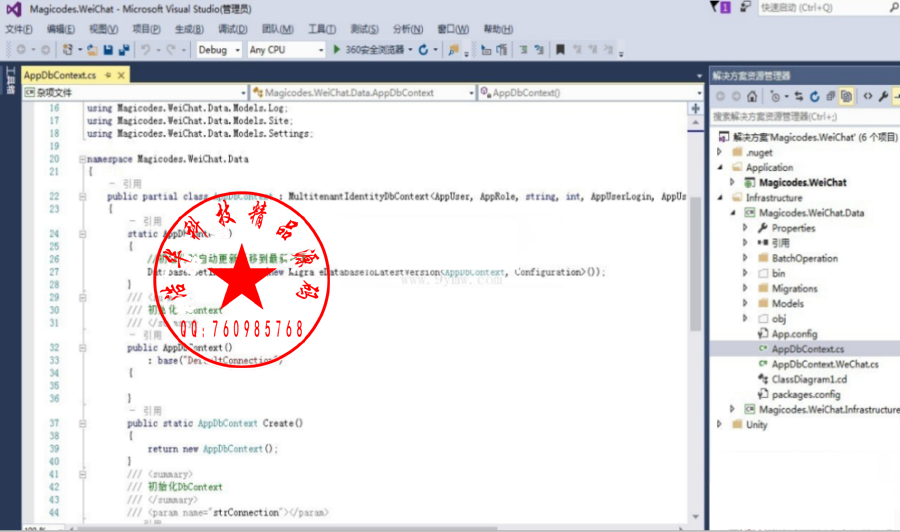Open Properties via the wrench icon
The image size is (900, 532).
click(883, 96)
